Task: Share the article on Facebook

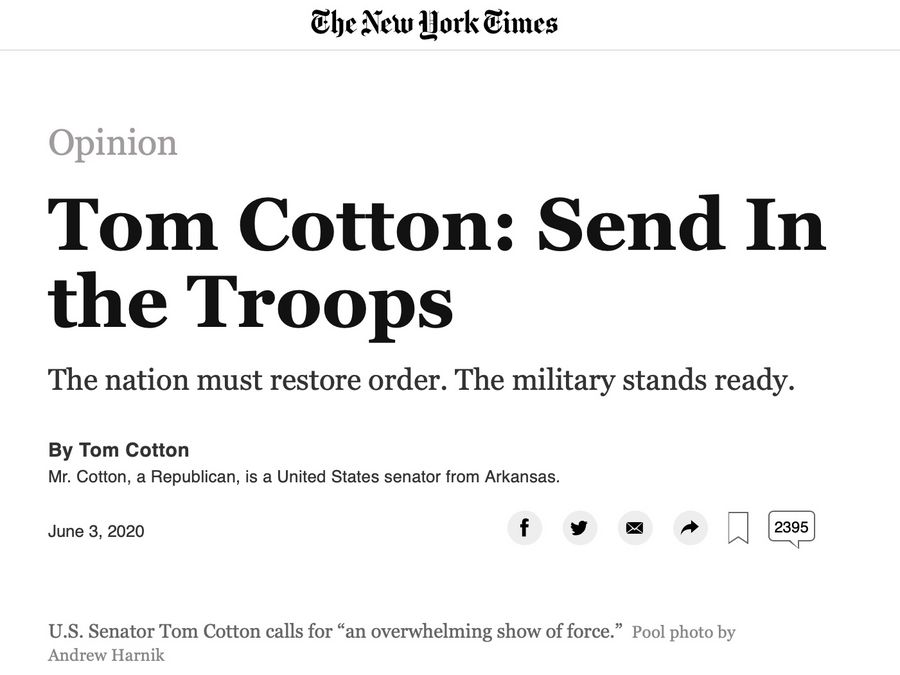Action: tap(524, 527)
